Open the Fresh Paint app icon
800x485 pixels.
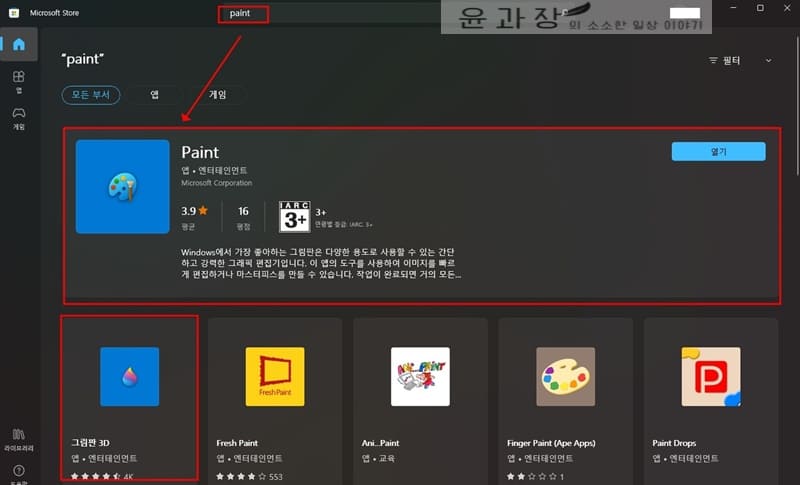coord(275,377)
